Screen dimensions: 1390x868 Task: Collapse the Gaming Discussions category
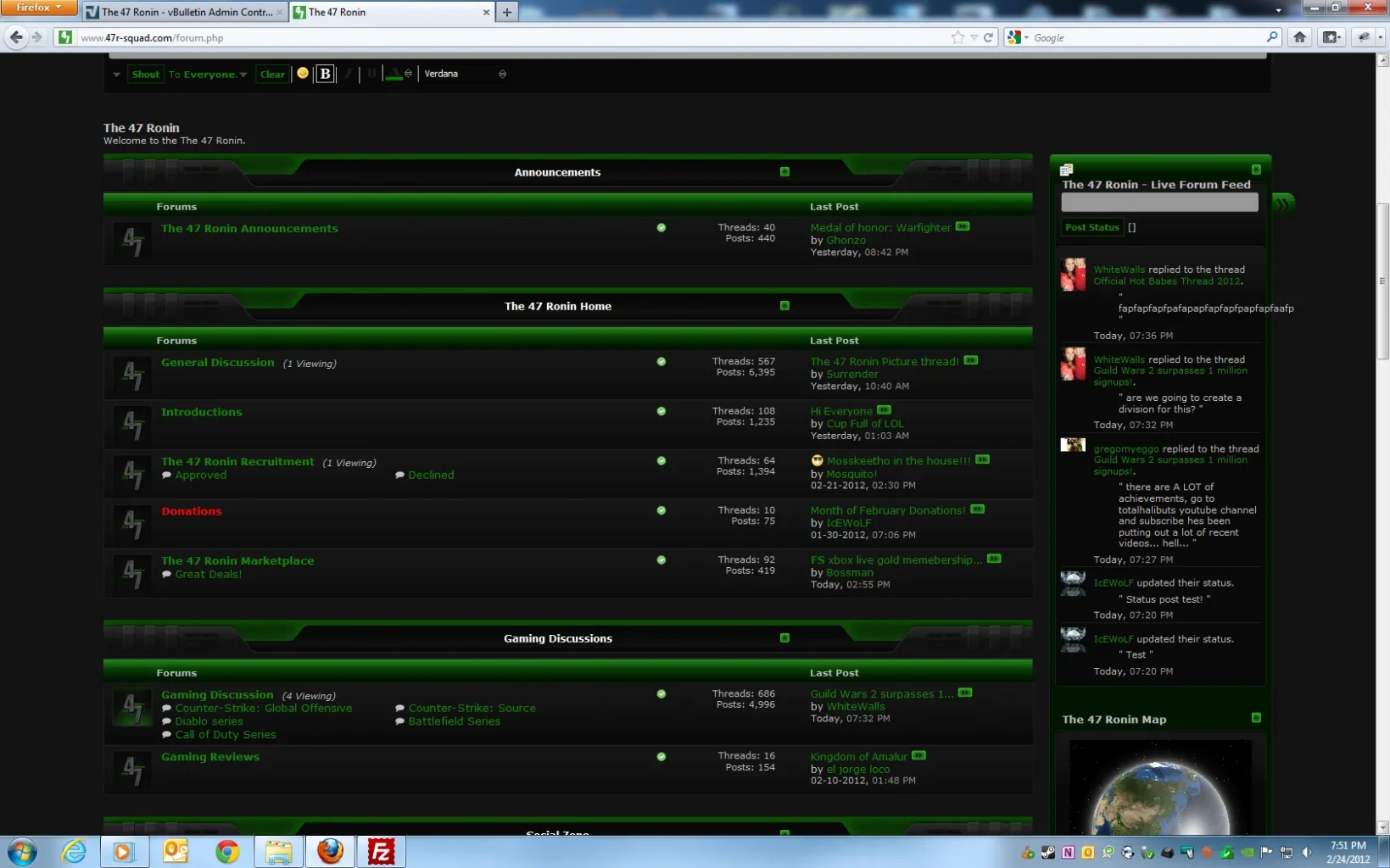[x=784, y=637]
